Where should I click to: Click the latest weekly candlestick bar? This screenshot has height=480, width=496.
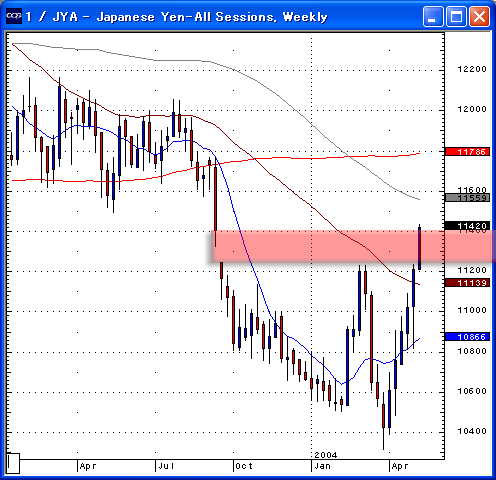pos(419,248)
